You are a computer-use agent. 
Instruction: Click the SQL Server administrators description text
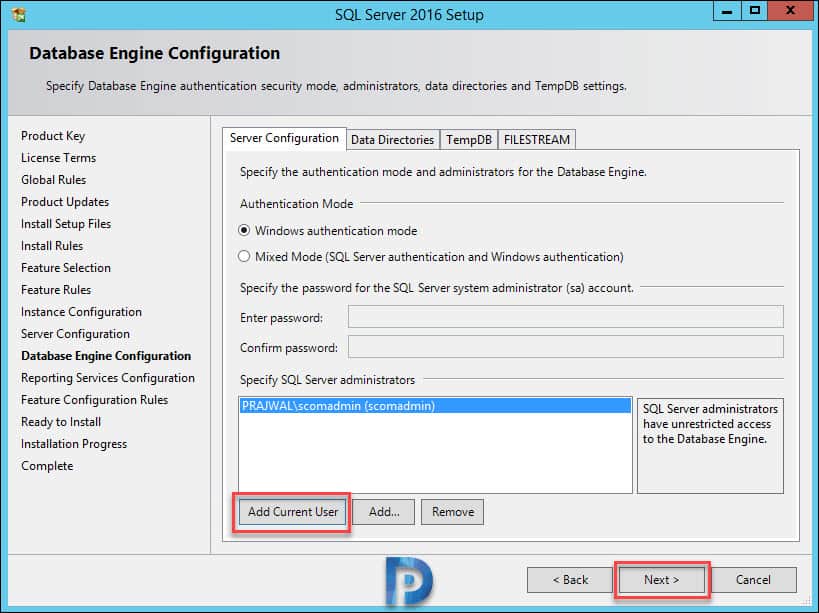(710, 424)
